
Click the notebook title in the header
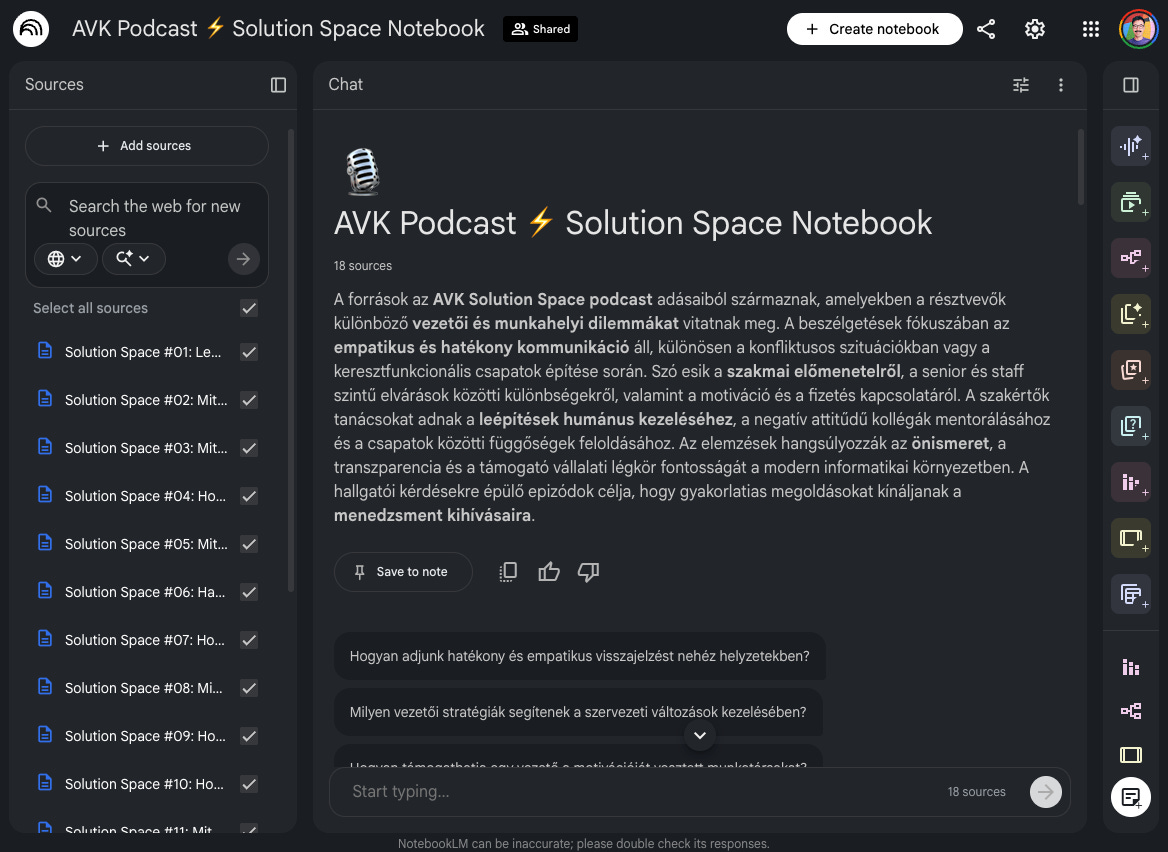coord(278,29)
